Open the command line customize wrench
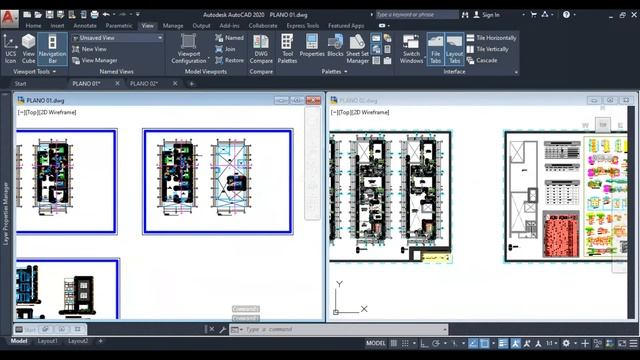Viewport: 640px width, 360px height. (222, 329)
